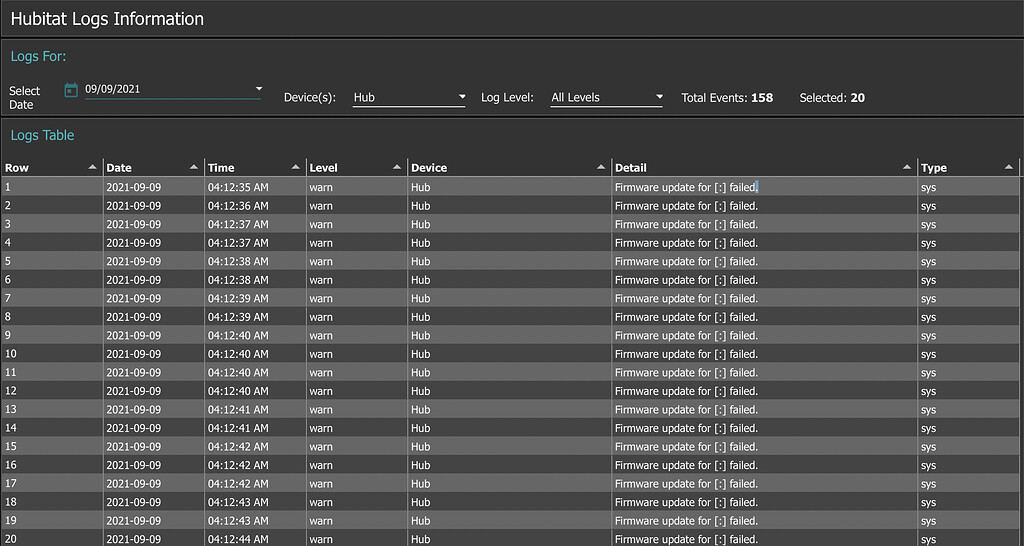Click the Detail column header label
This screenshot has width=1024, height=546.
630,168
